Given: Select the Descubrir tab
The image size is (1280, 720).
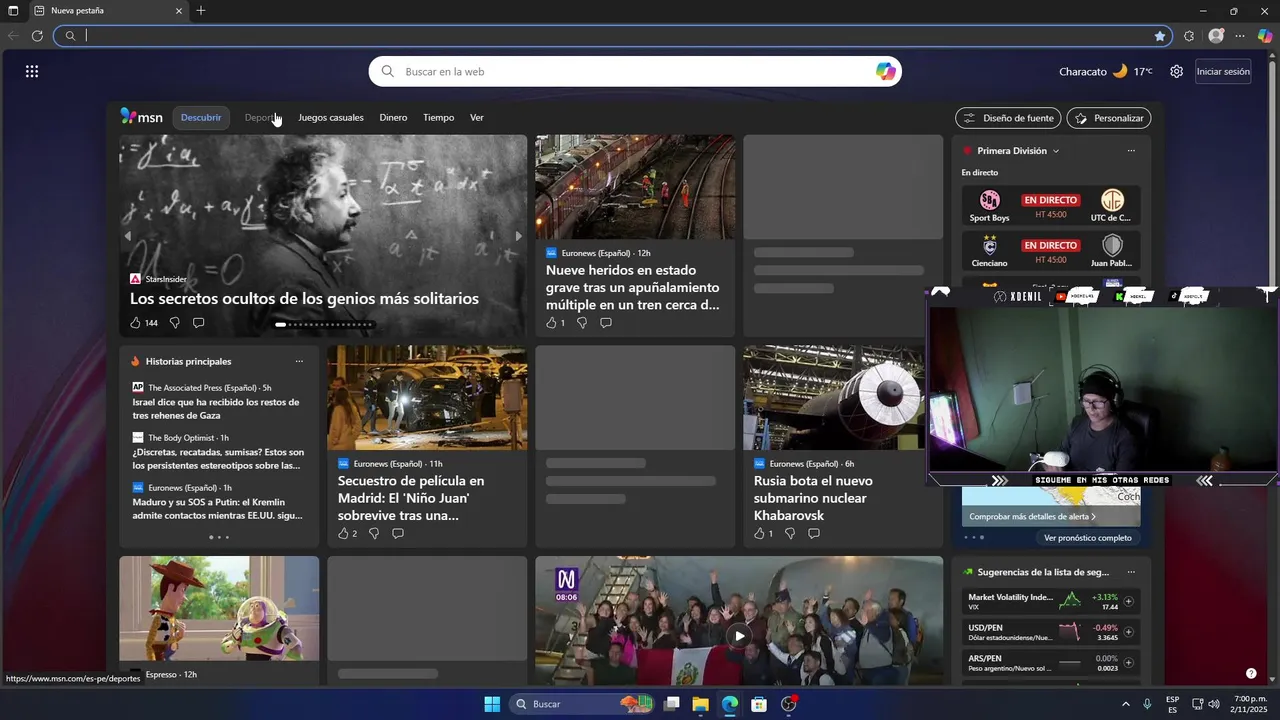Looking at the screenshot, I should point(201,117).
